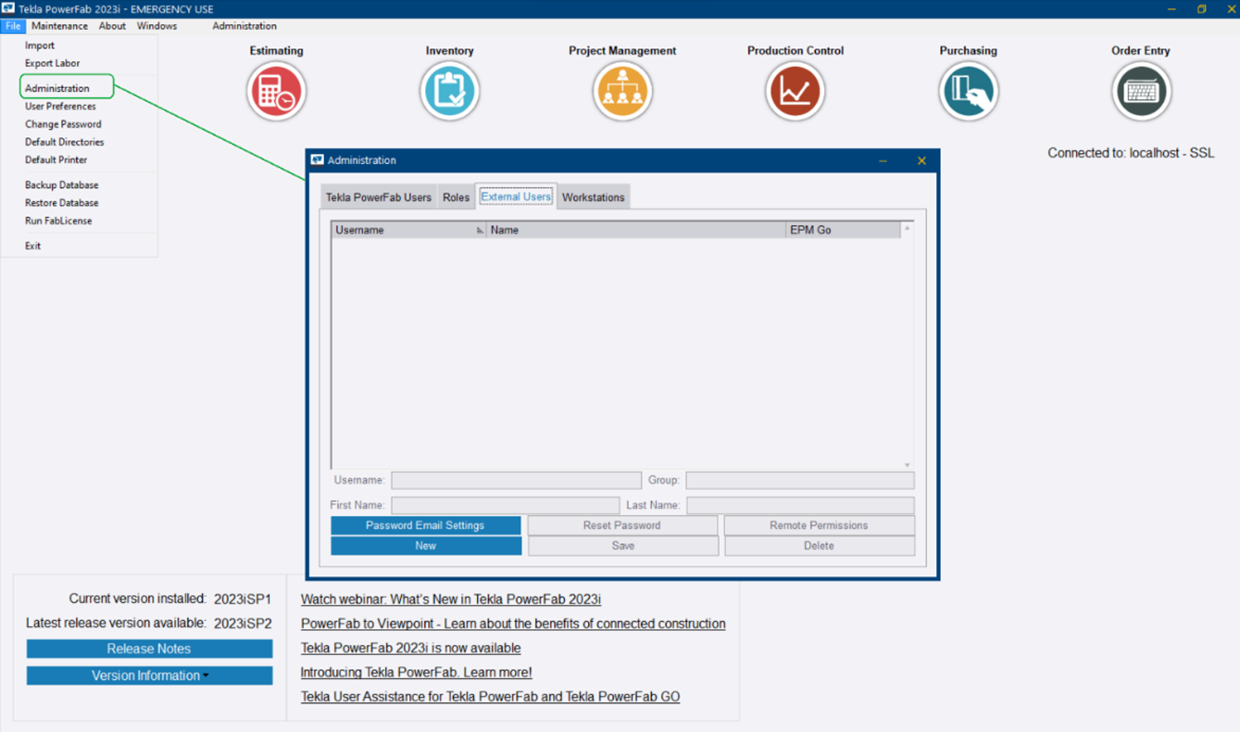
Task: Open the Production Control module icon
Action: (x=795, y=91)
